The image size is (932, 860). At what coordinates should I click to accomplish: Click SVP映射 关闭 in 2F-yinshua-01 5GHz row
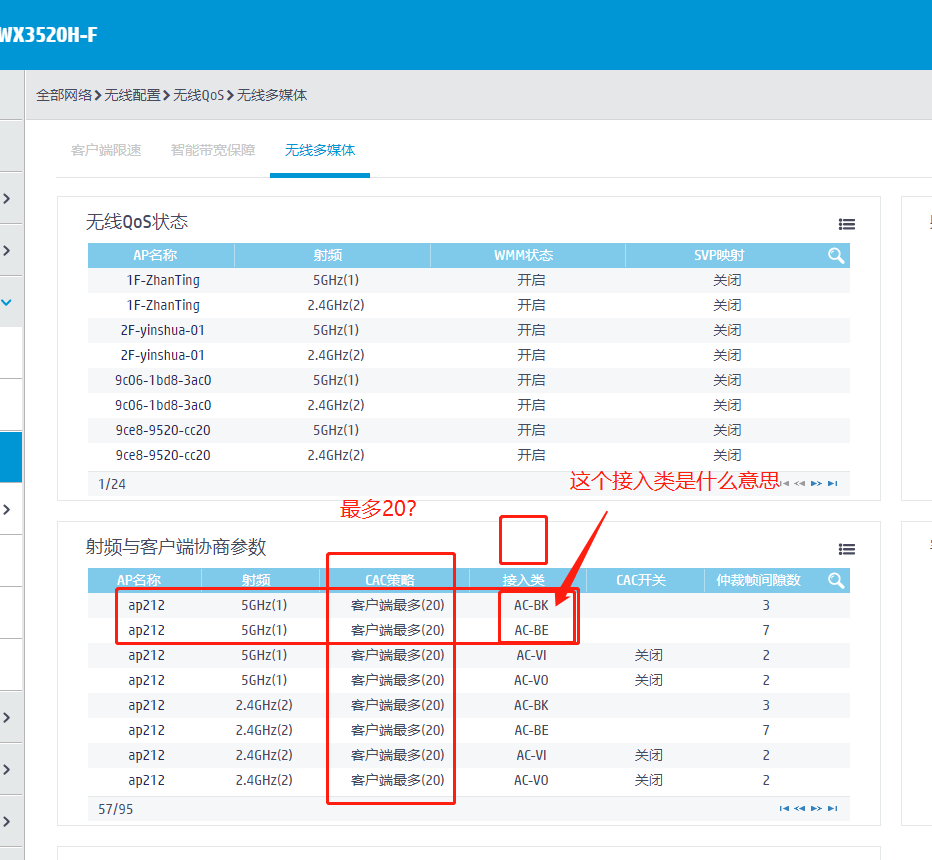click(727, 330)
